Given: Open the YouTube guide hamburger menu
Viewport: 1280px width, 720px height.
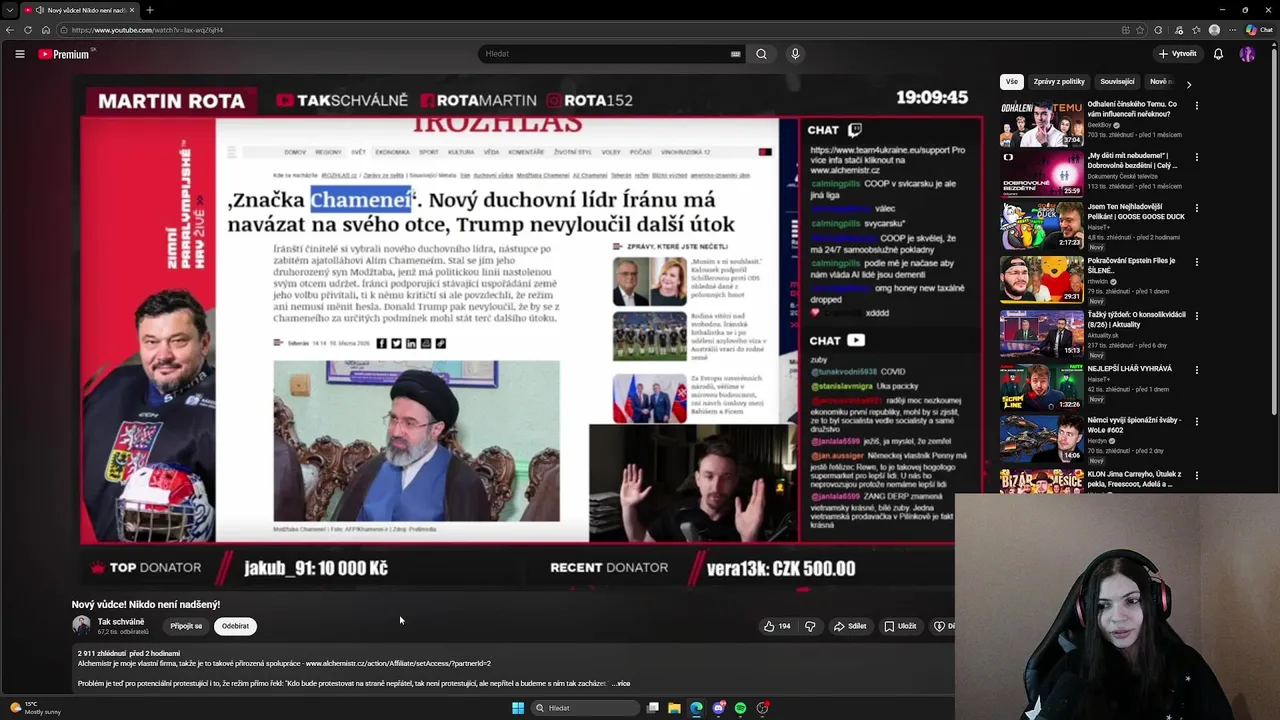Looking at the screenshot, I should pyautogui.click(x=20, y=54).
